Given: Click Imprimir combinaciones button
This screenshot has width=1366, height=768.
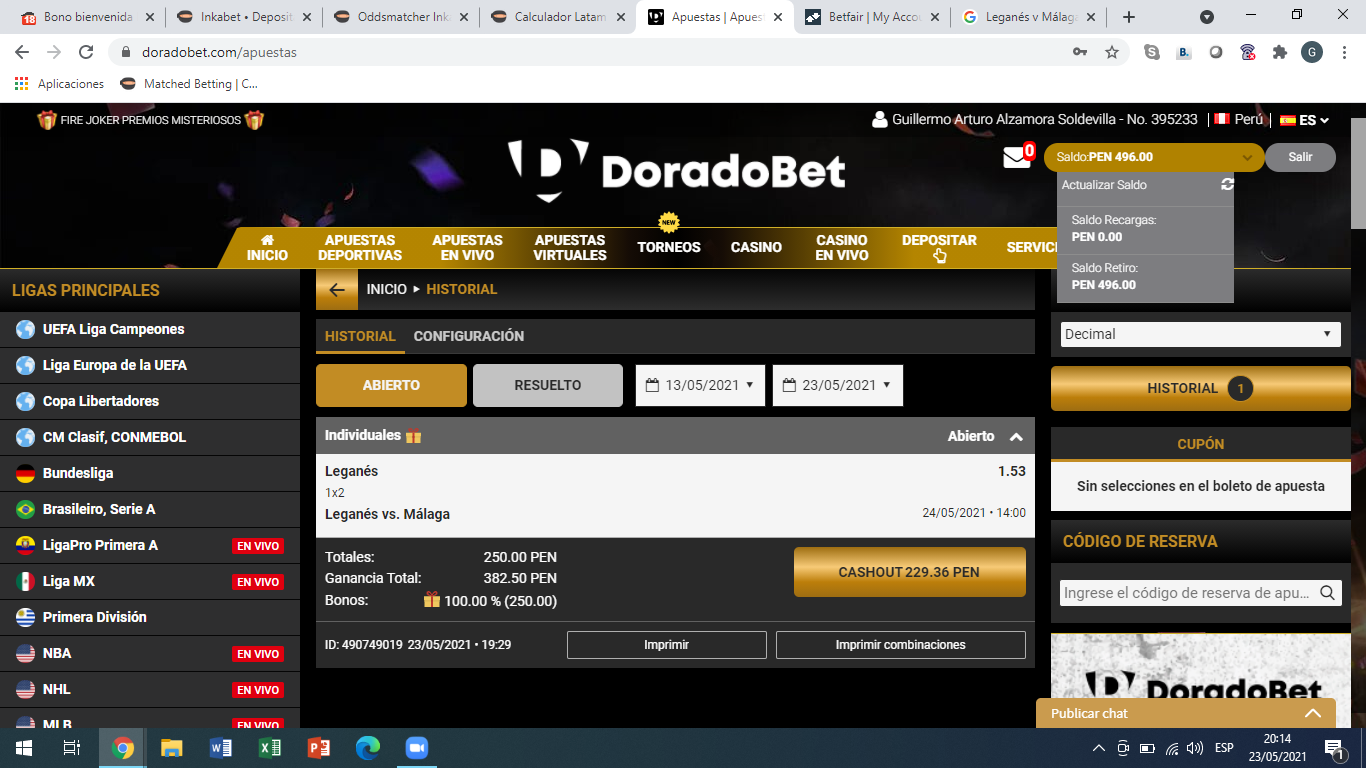Looking at the screenshot, I should [901, 645].
